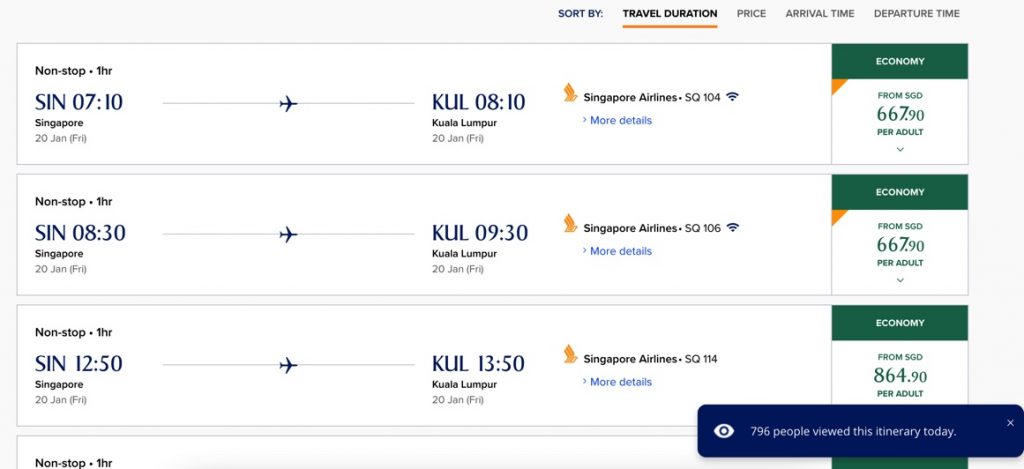Select the Travel Duration sort option
1024x469 pixels.
click(670, 13)
